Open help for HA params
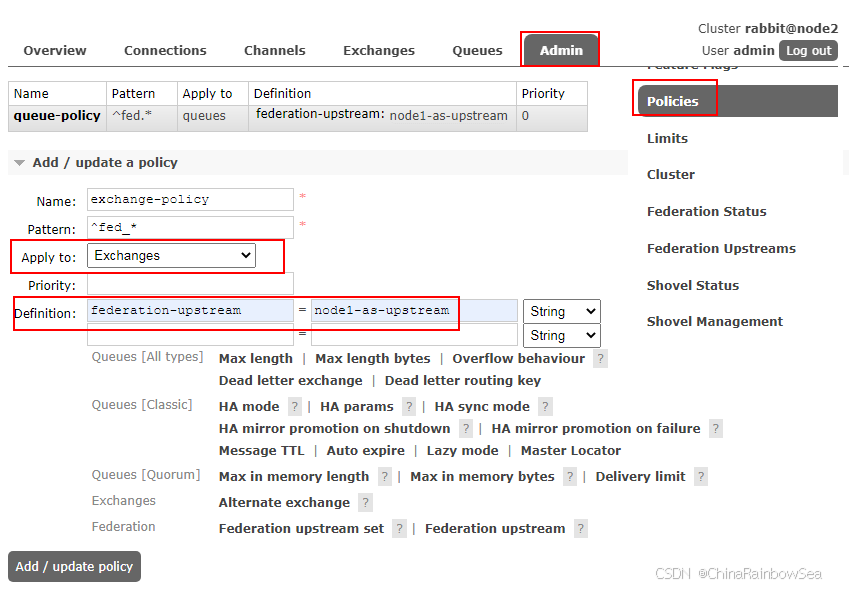849x589 pixels. 408,406
